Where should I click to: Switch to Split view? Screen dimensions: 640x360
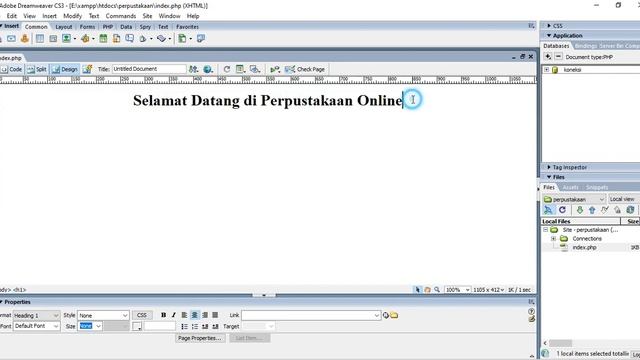pyautogui.click(x=37, y=69)
